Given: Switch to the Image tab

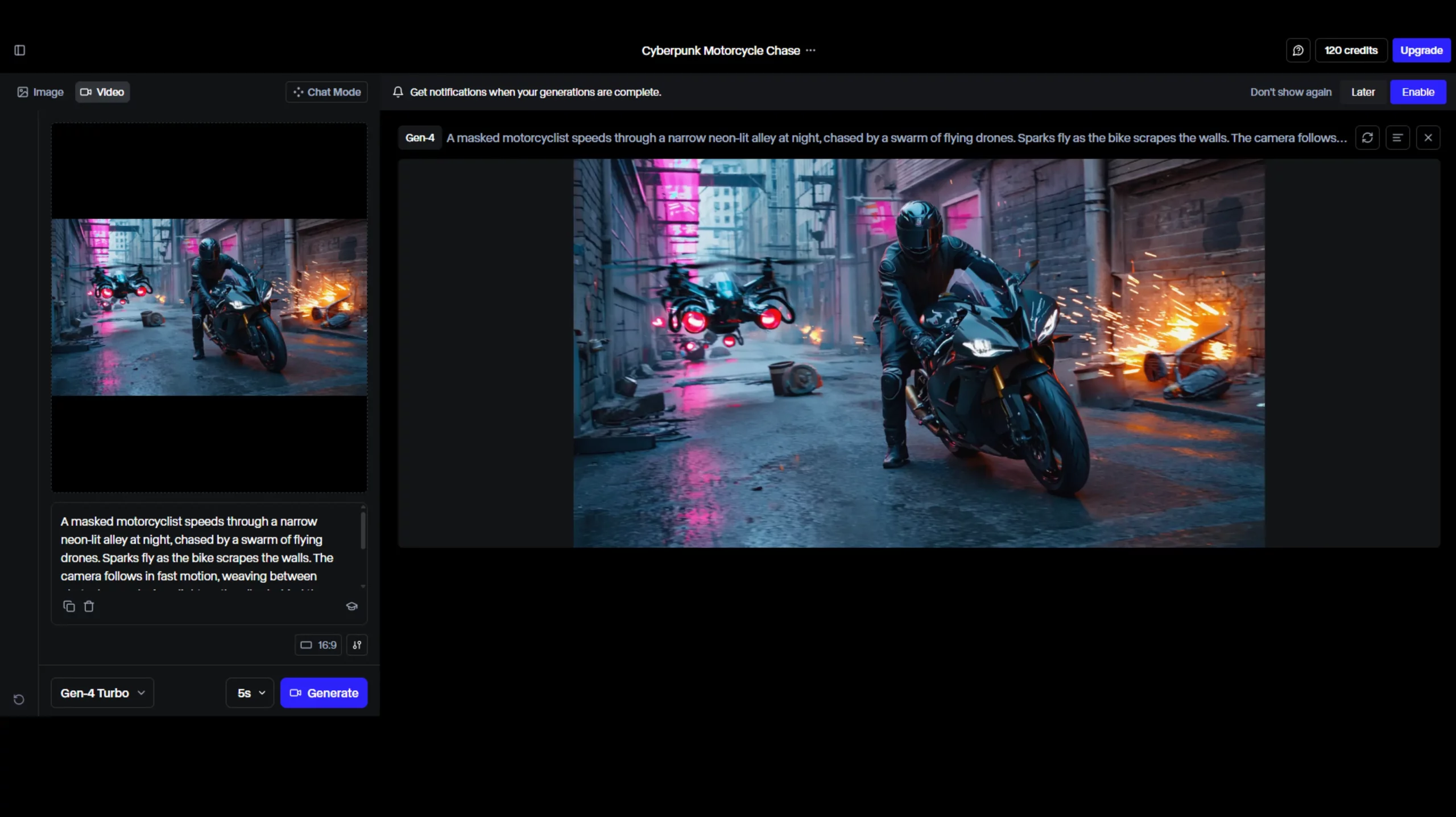Looking at the screenshot, I should (x=40, y=92).
